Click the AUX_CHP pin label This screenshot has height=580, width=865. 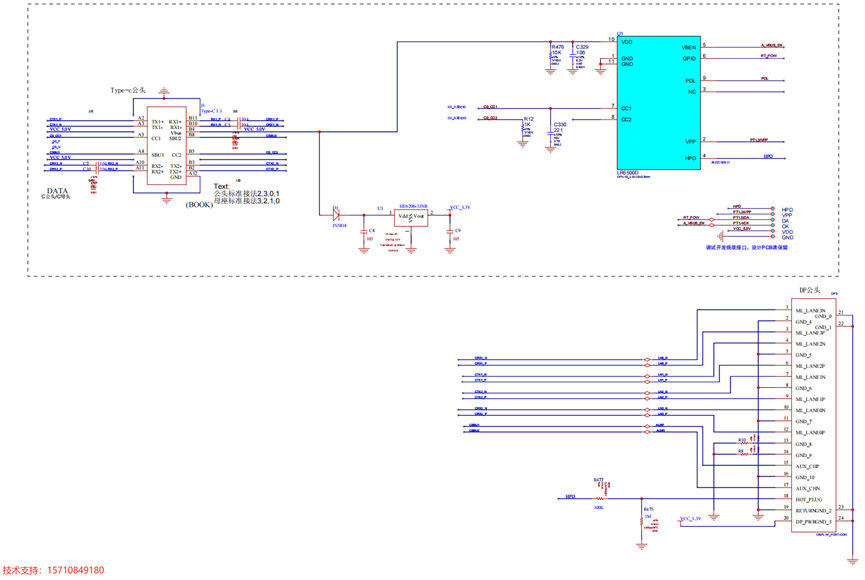click(x=807, y=466)
